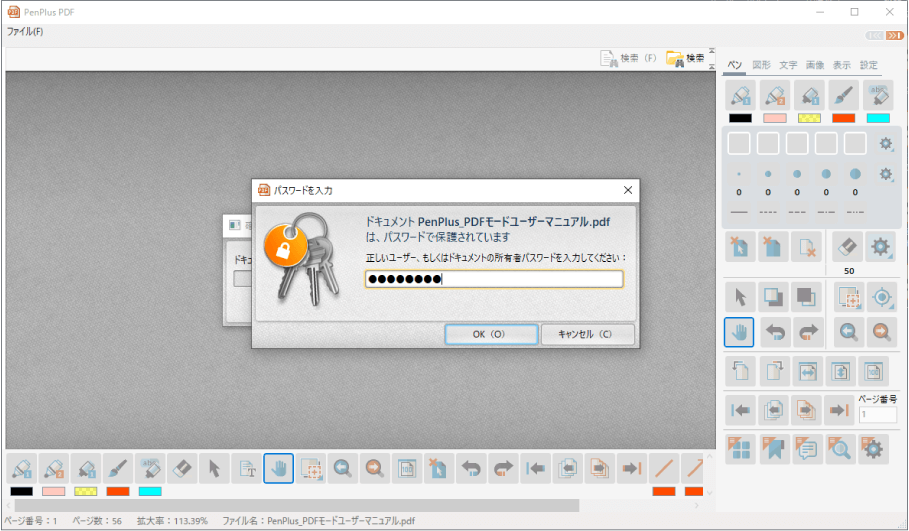Image resolution: width=909 pixels, height=531 pixels.
Task: Go to first page in side panel
Action: (x=740, y=410)
